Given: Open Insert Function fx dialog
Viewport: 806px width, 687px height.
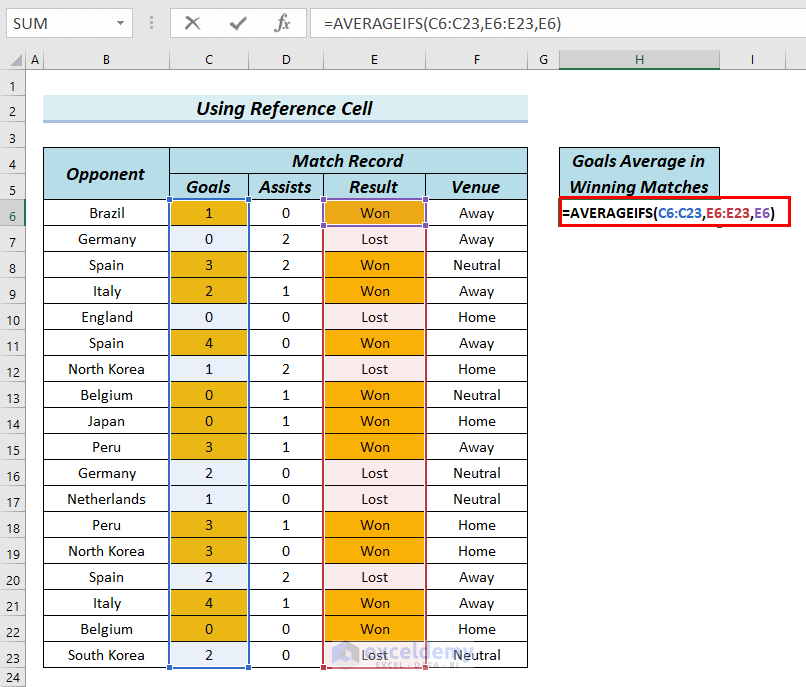Looking at the screenshot, I should [282, 23].
